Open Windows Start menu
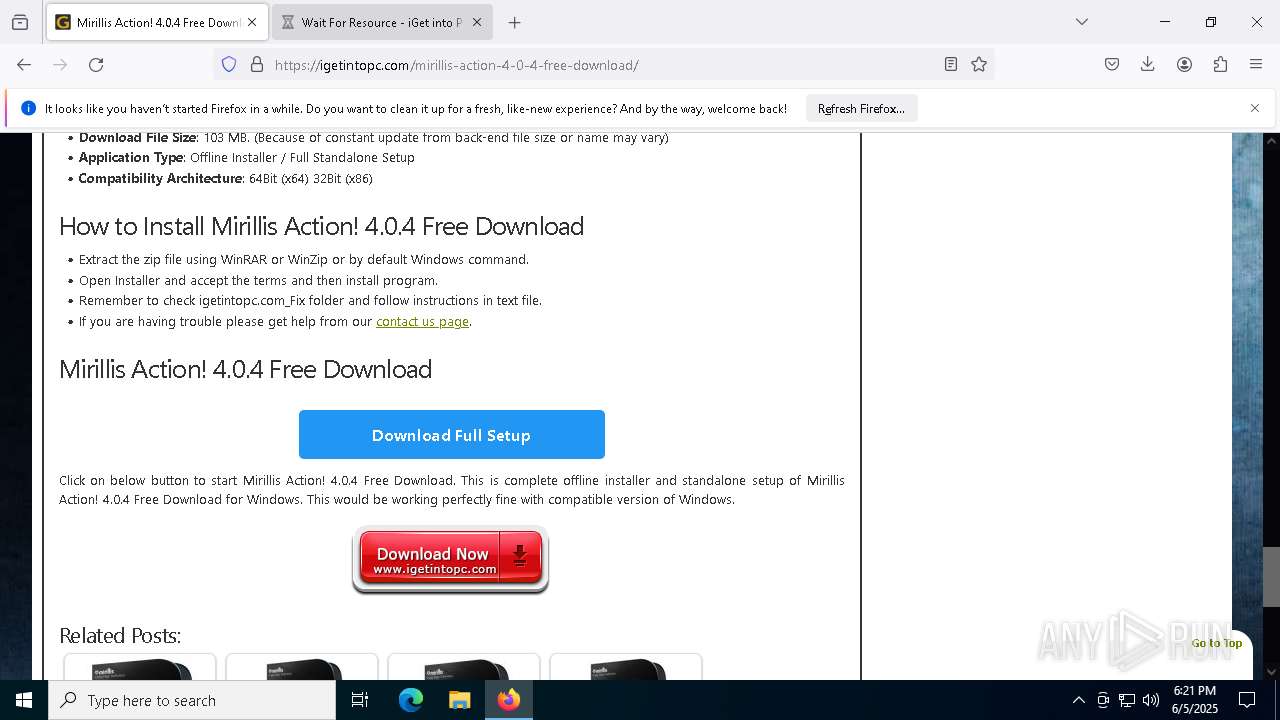Image resolution: width=1280 pixels, height=720 pixels. point(24,700)
